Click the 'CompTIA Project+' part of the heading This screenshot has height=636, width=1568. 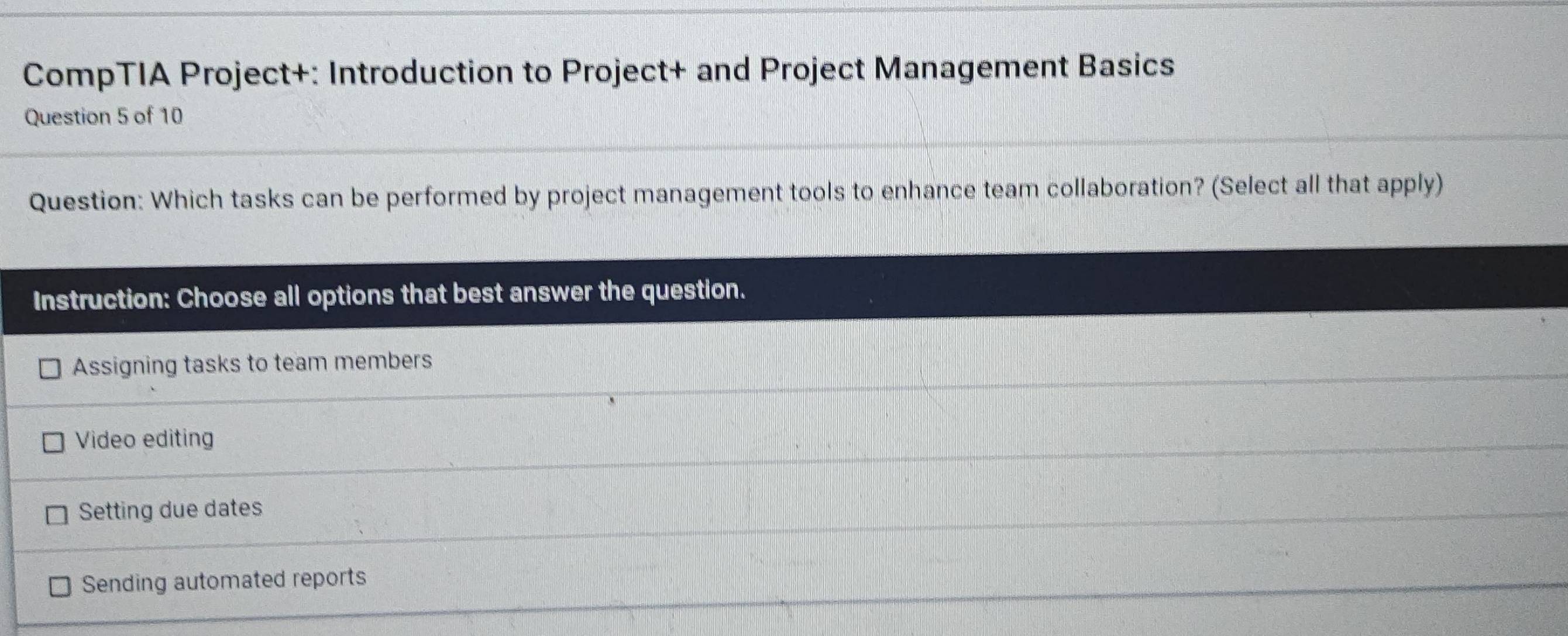point(170,75)
